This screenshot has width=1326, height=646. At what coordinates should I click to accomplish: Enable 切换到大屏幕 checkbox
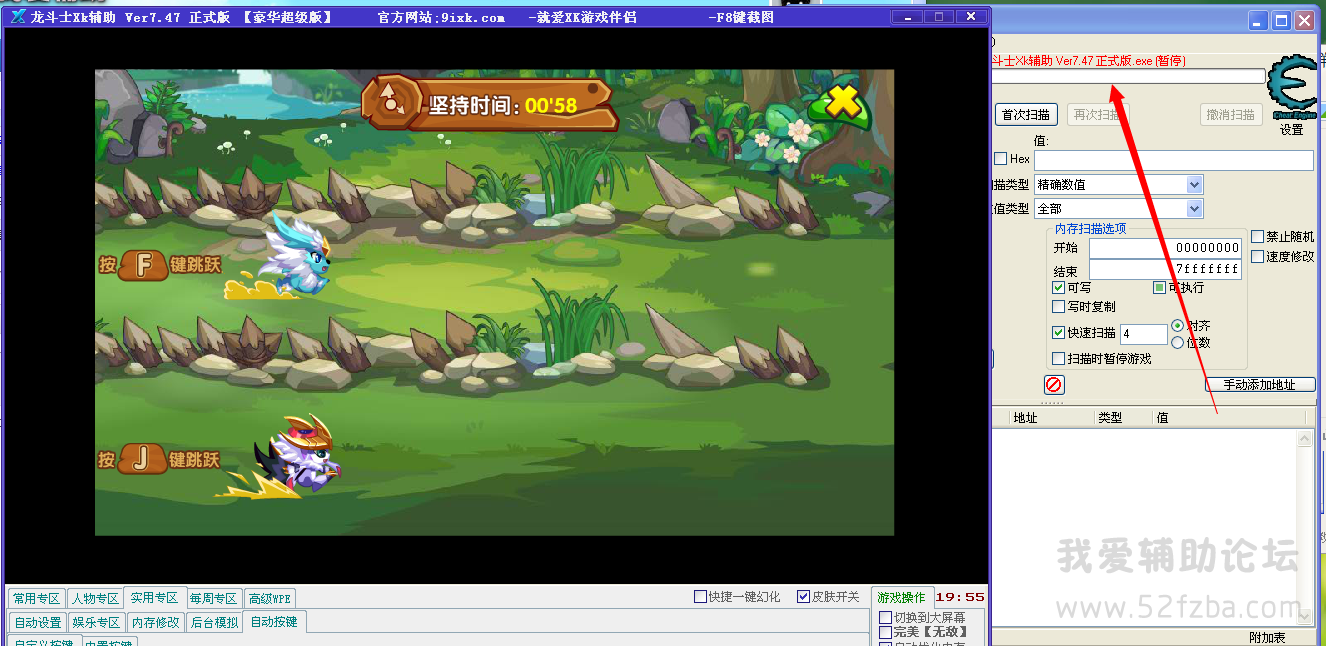pos(885,618)
